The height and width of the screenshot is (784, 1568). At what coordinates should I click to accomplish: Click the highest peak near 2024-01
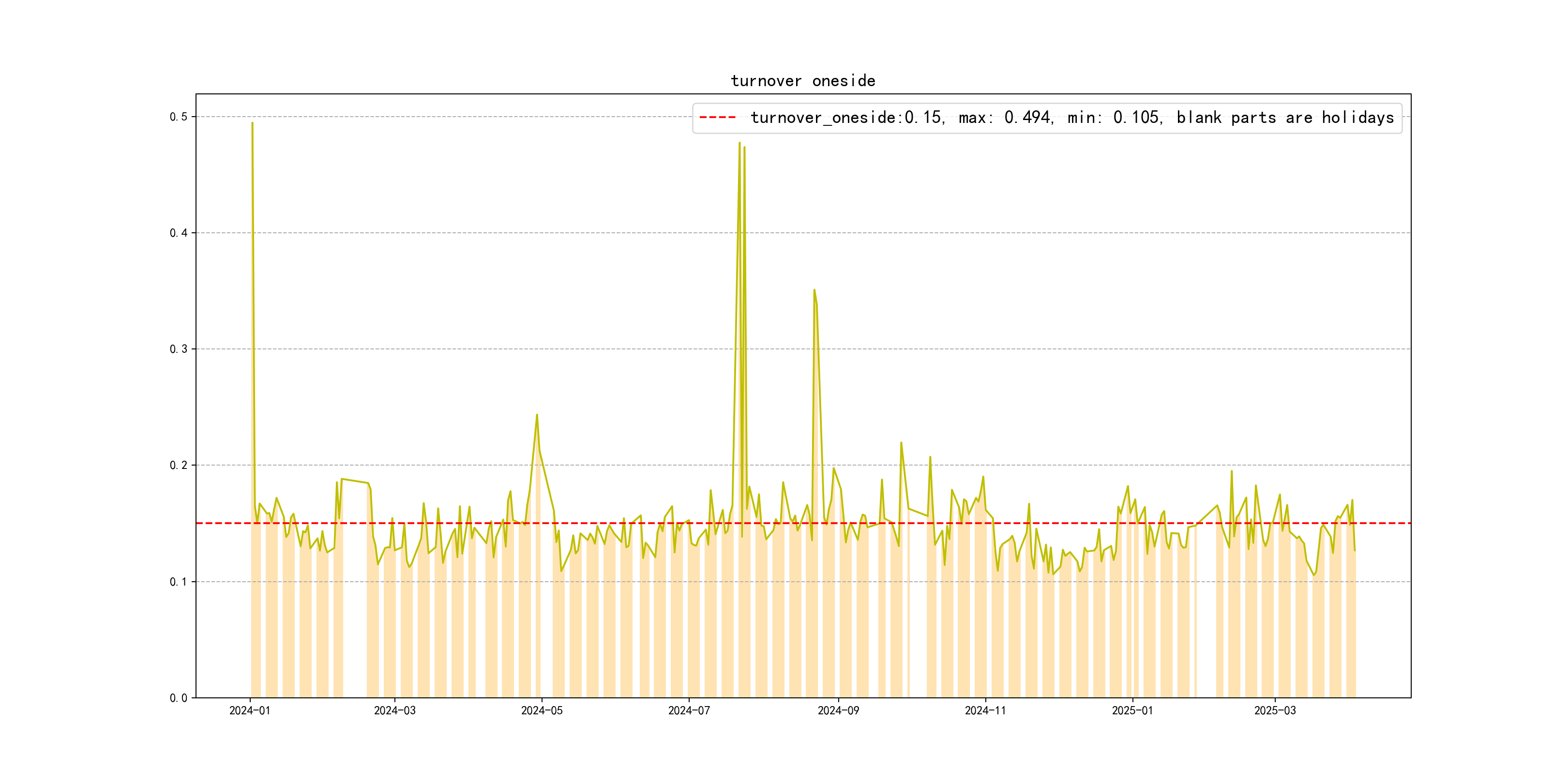point(253,123)
